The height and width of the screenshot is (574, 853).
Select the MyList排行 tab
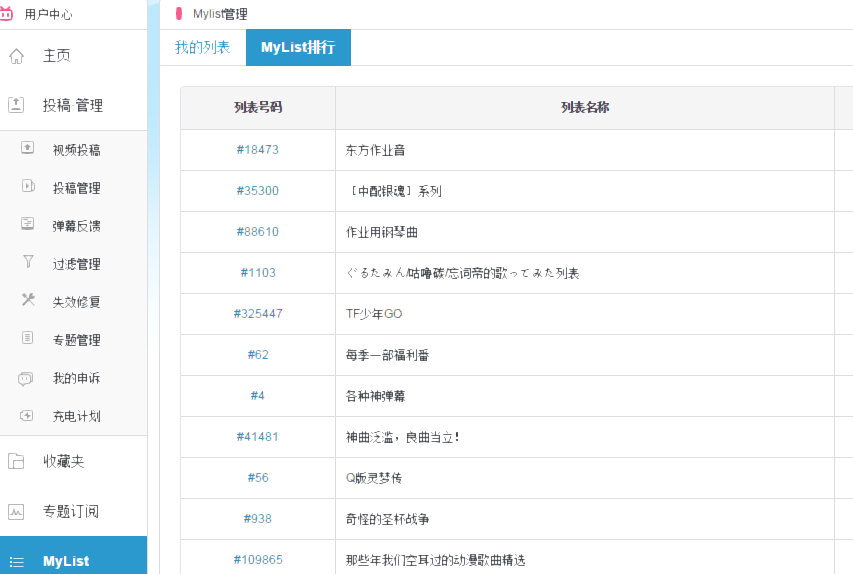[298, 47]
